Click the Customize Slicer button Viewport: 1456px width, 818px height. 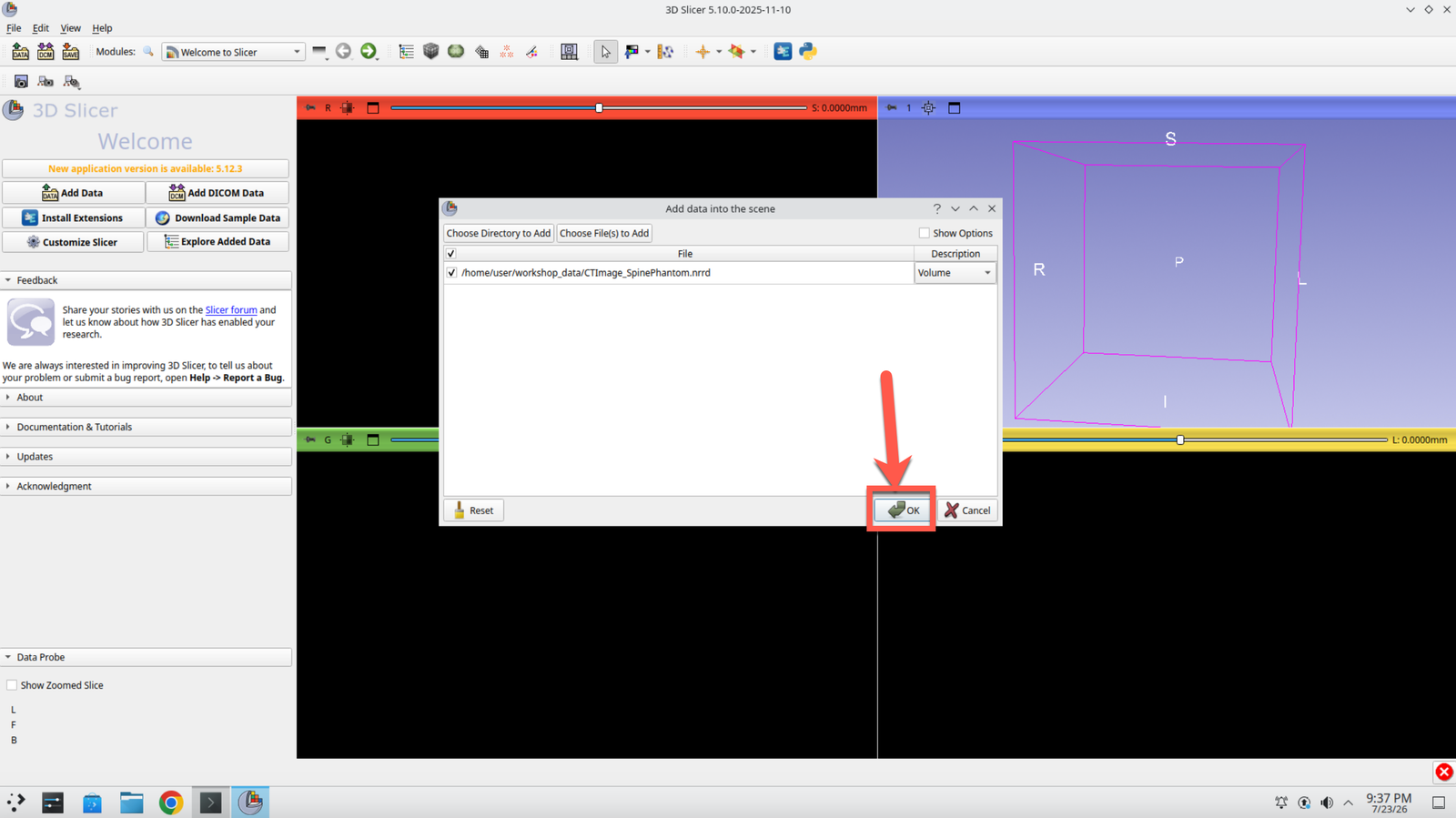[x=73, y=242]
